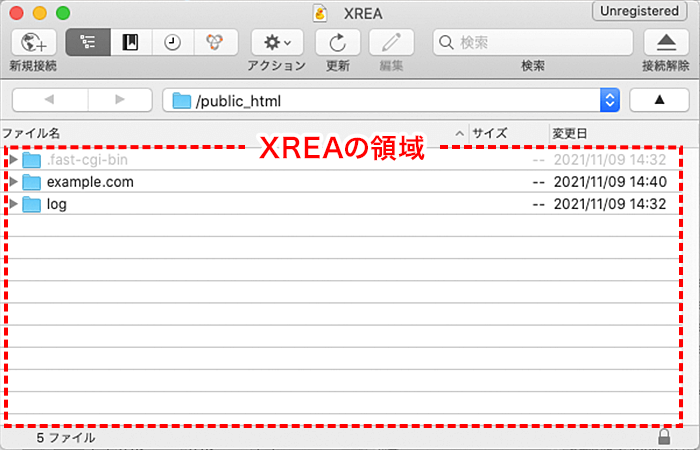Viewport: 700px width, 450px height.
Task: Open the /public_html path dropdown
Action: click(609, 100)
